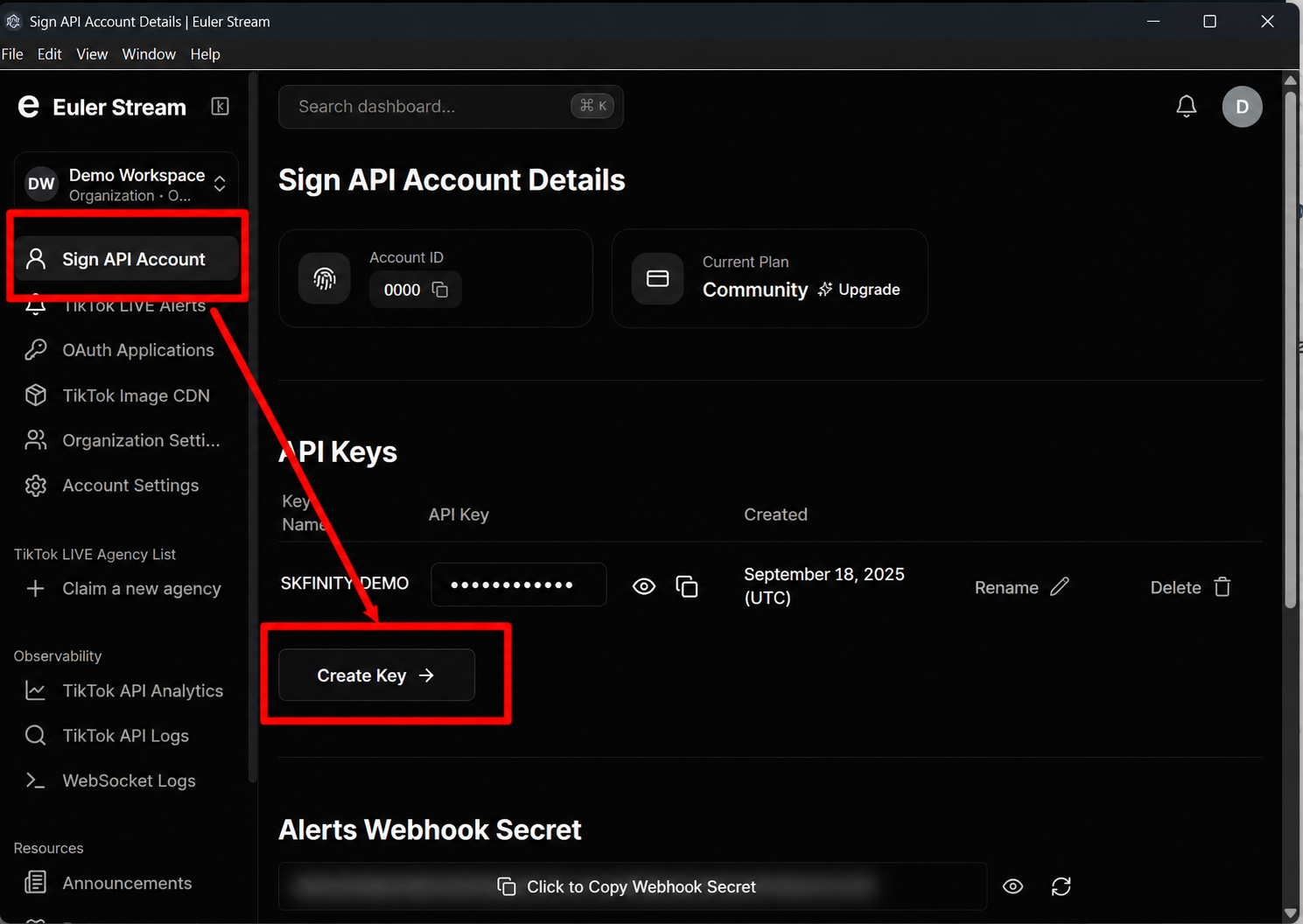Open WebSocket Logs

click(x=126, y=780)
